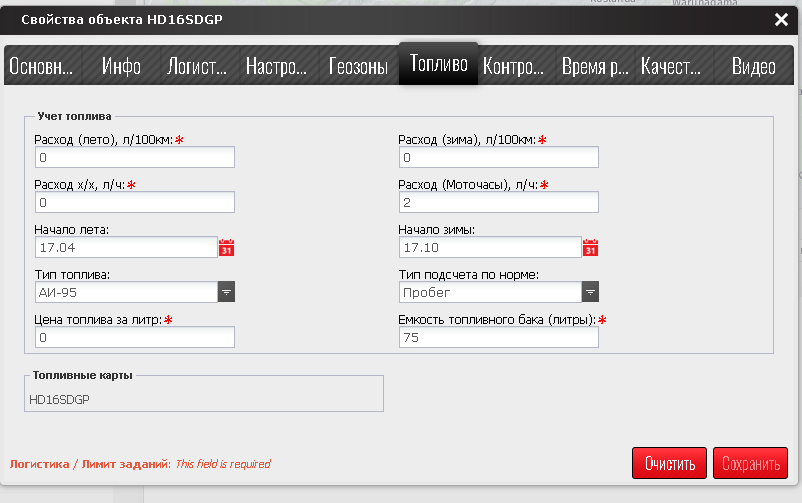The image size is (802, 503).
Task: Select the fuel tank capacity field
Action: coord(498,337)
